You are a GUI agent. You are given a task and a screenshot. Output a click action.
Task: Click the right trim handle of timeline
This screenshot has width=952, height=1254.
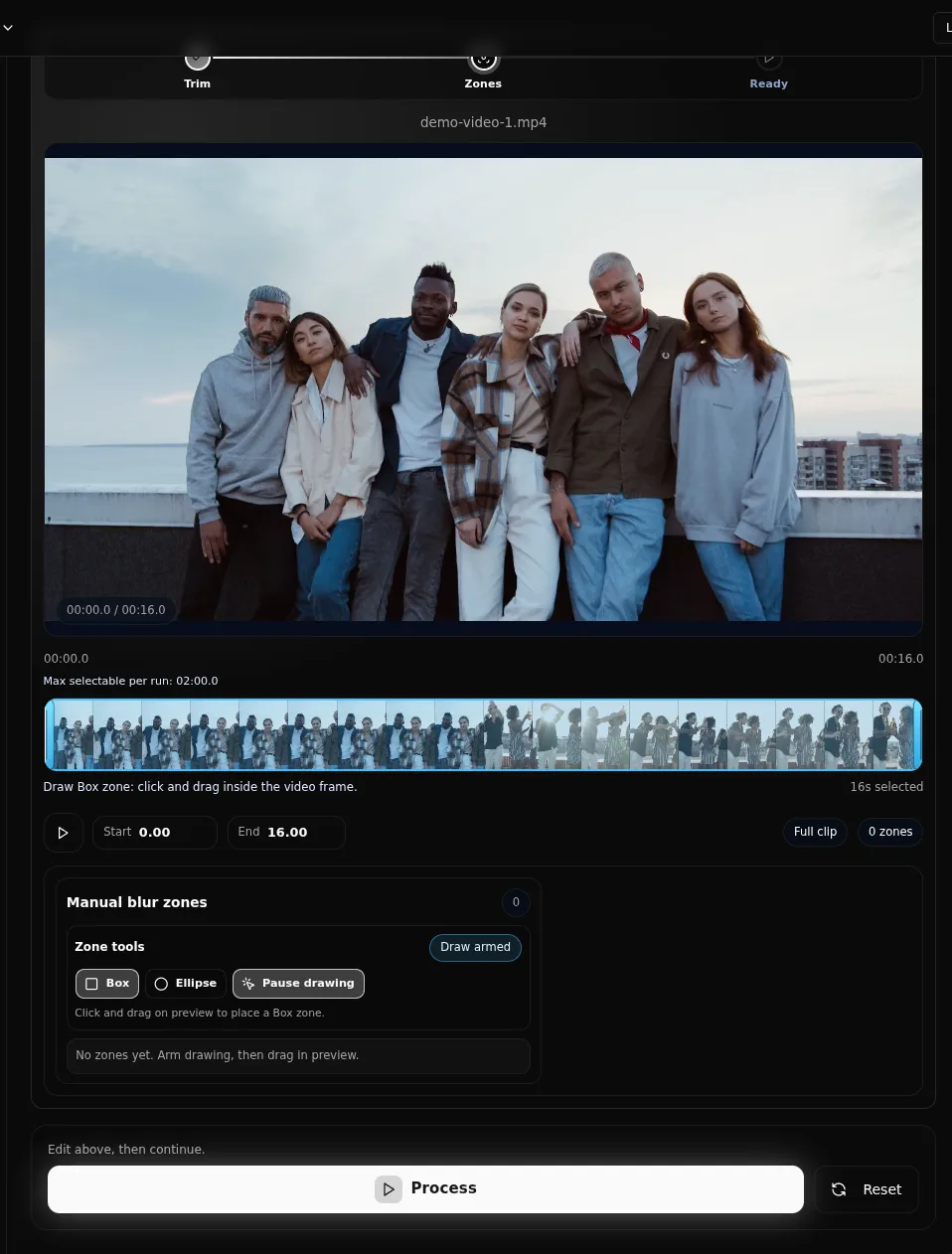pyautogui.click(x=918, y=735)
